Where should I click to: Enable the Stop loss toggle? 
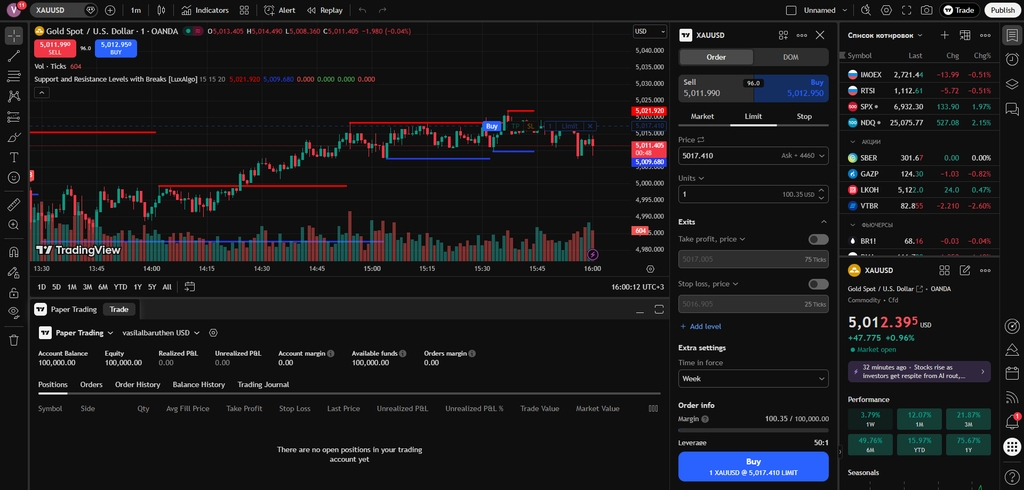[818, 284]
